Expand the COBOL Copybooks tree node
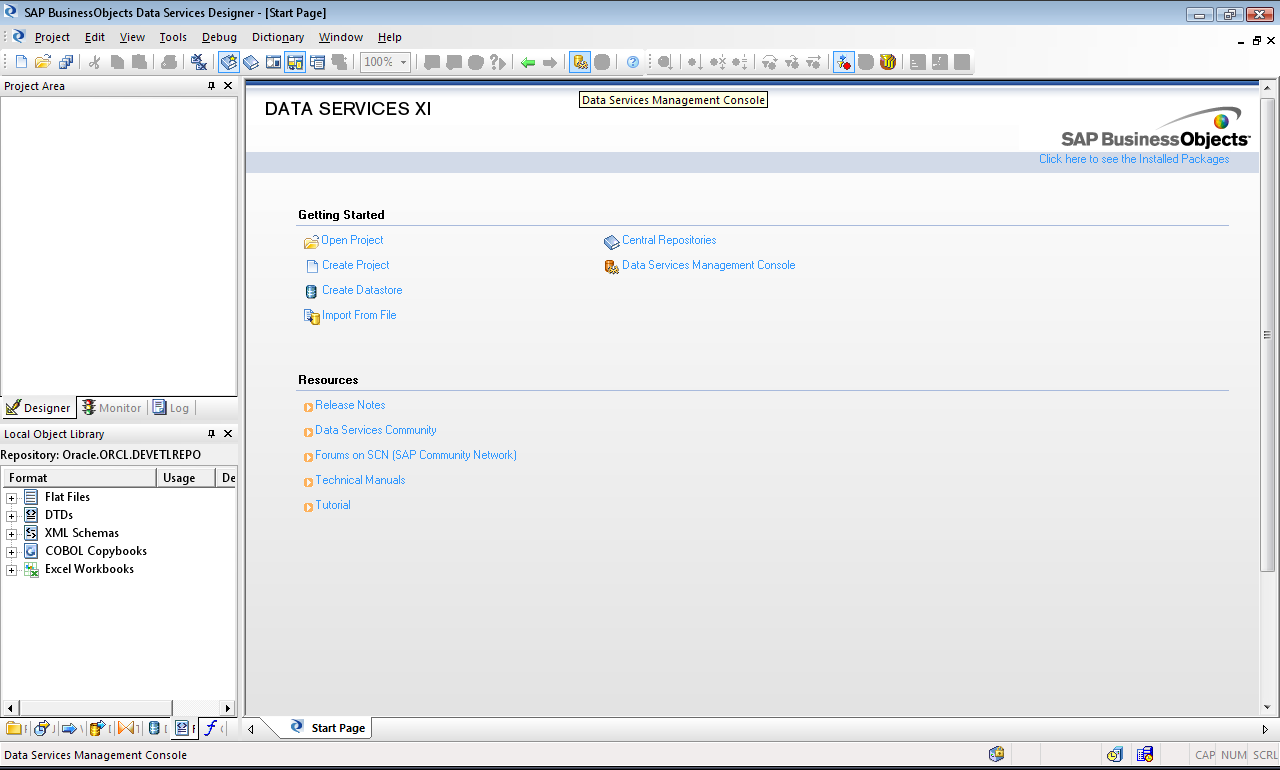Image resolution: width=1280 pixels, height=770 pixels. click(x=12, y=551)
